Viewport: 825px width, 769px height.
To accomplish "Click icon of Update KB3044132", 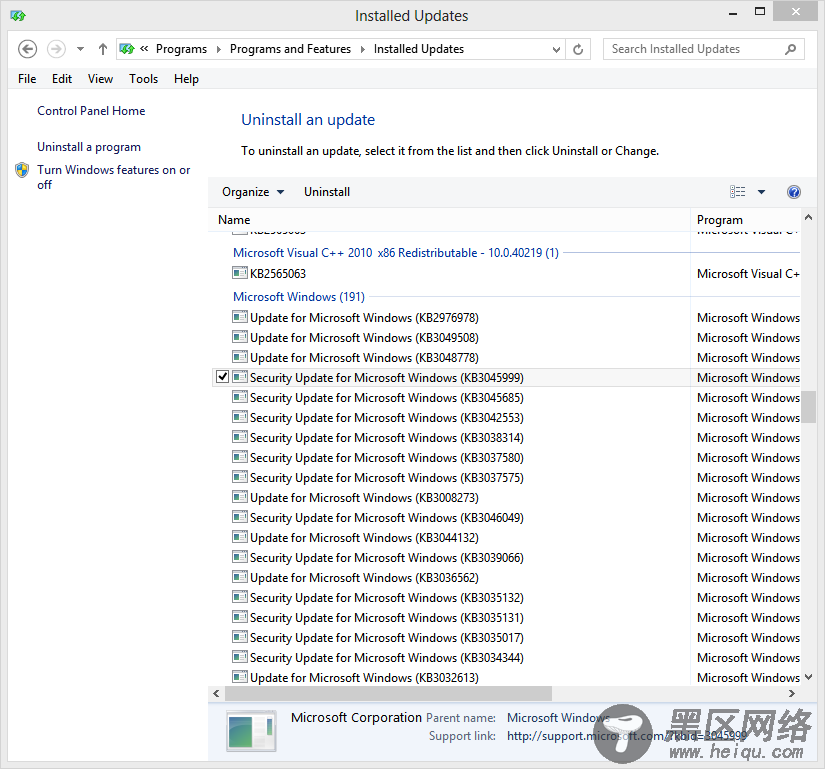I will [x=240, y=537].
